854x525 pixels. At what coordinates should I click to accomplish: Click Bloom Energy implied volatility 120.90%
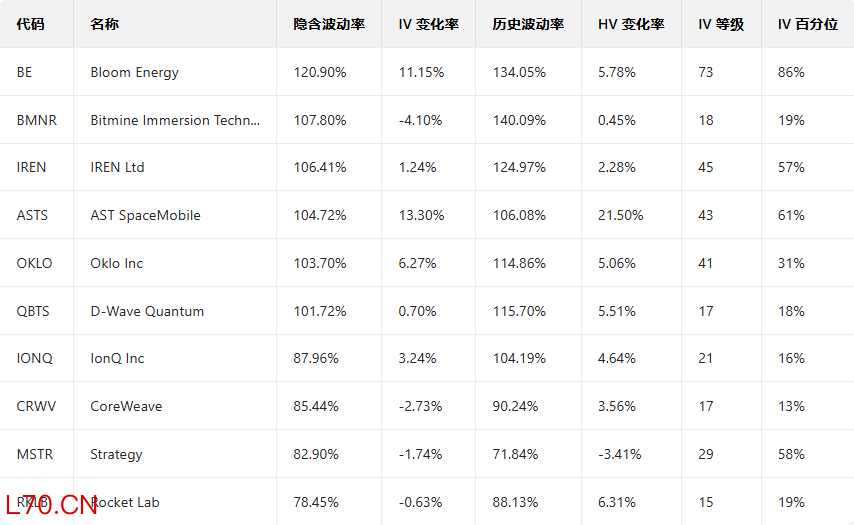[x=320, y=72]
